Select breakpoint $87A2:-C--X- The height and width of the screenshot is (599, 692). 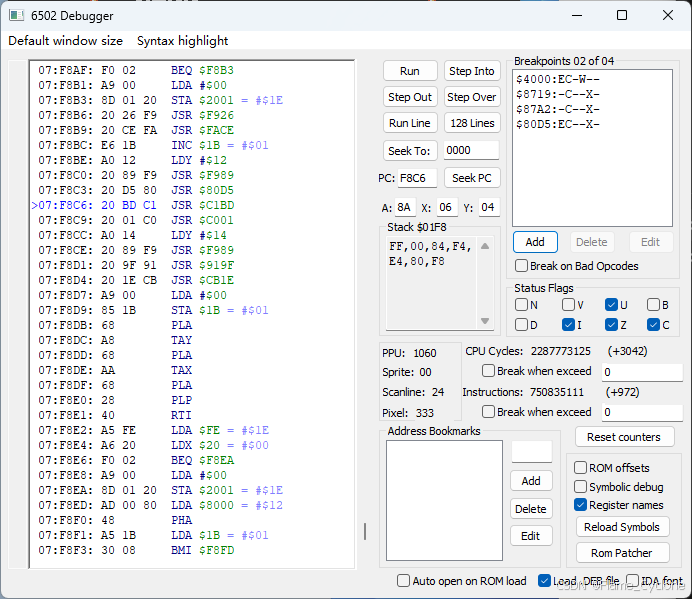point(592,109)
